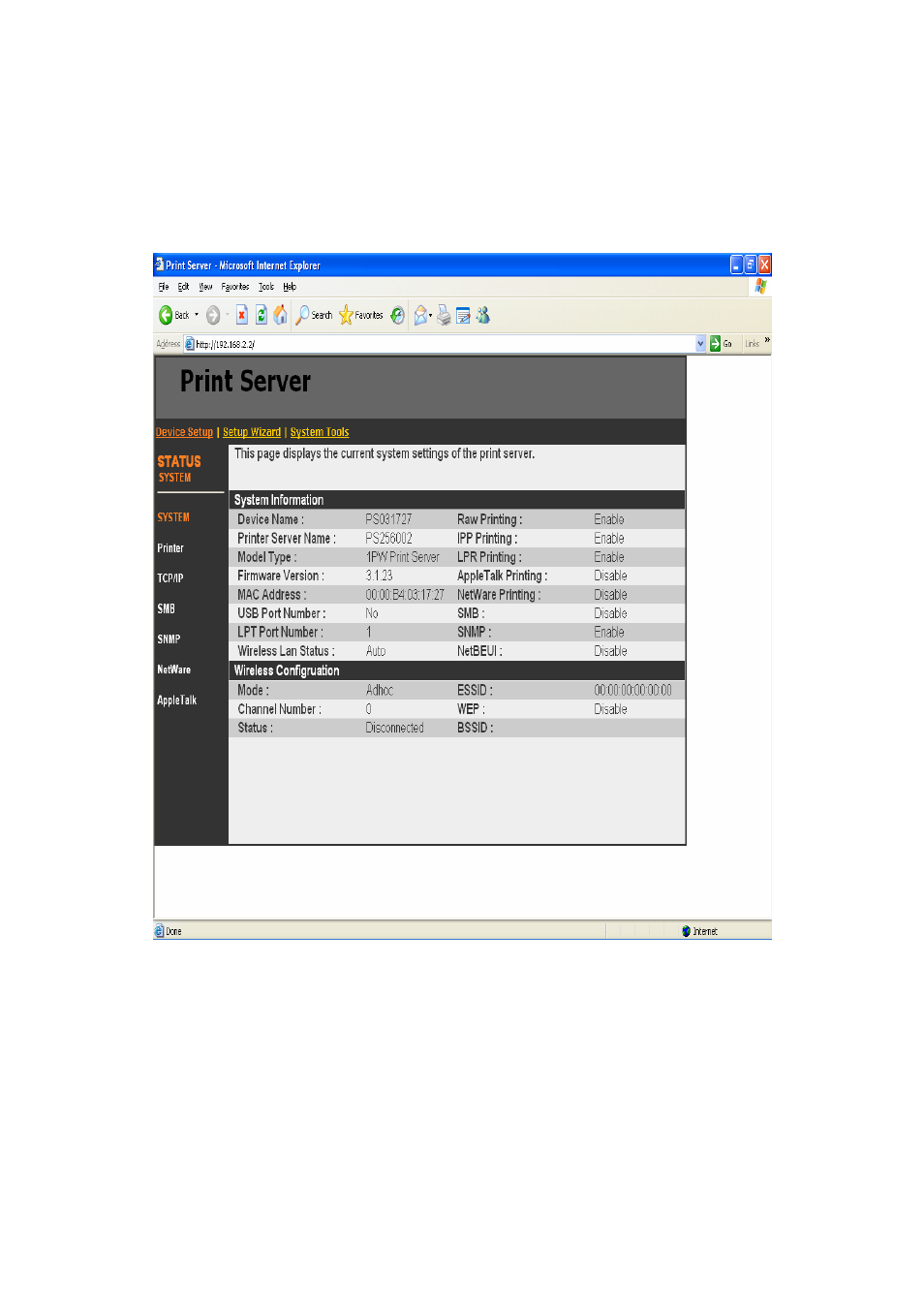This screenshot has height=1308, width=924.
Task: Click the wireless mode value Adhoc
Action: (380, 690)
